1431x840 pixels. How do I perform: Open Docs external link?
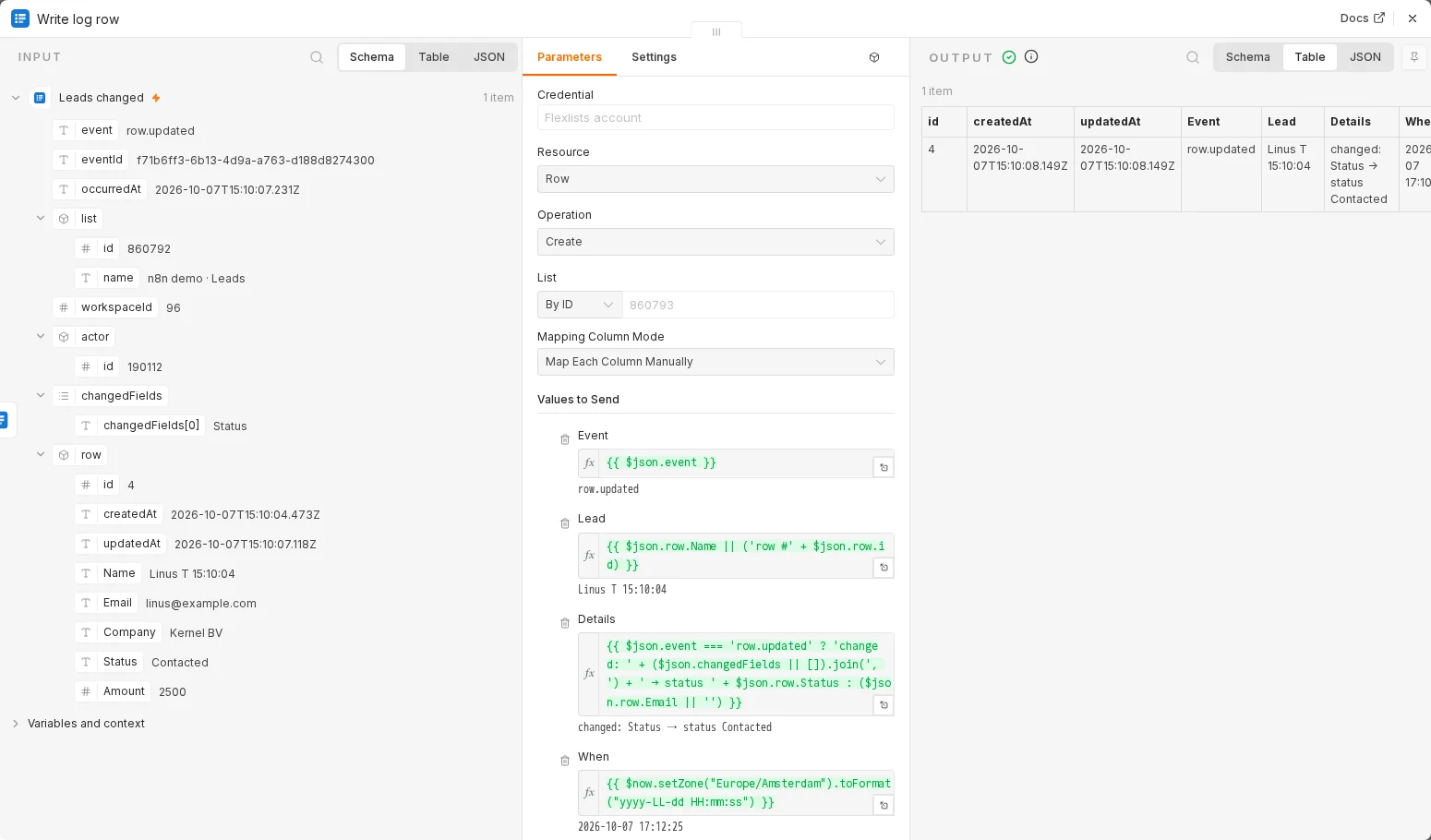coord(1362,18)
